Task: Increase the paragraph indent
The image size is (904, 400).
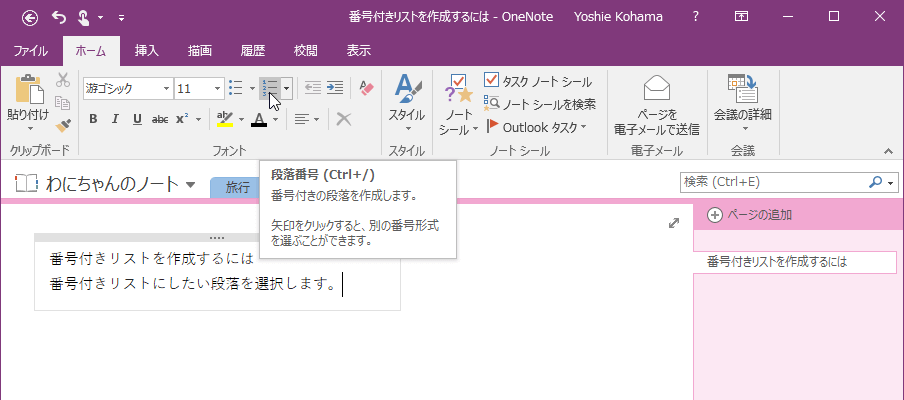Action: 335,88
